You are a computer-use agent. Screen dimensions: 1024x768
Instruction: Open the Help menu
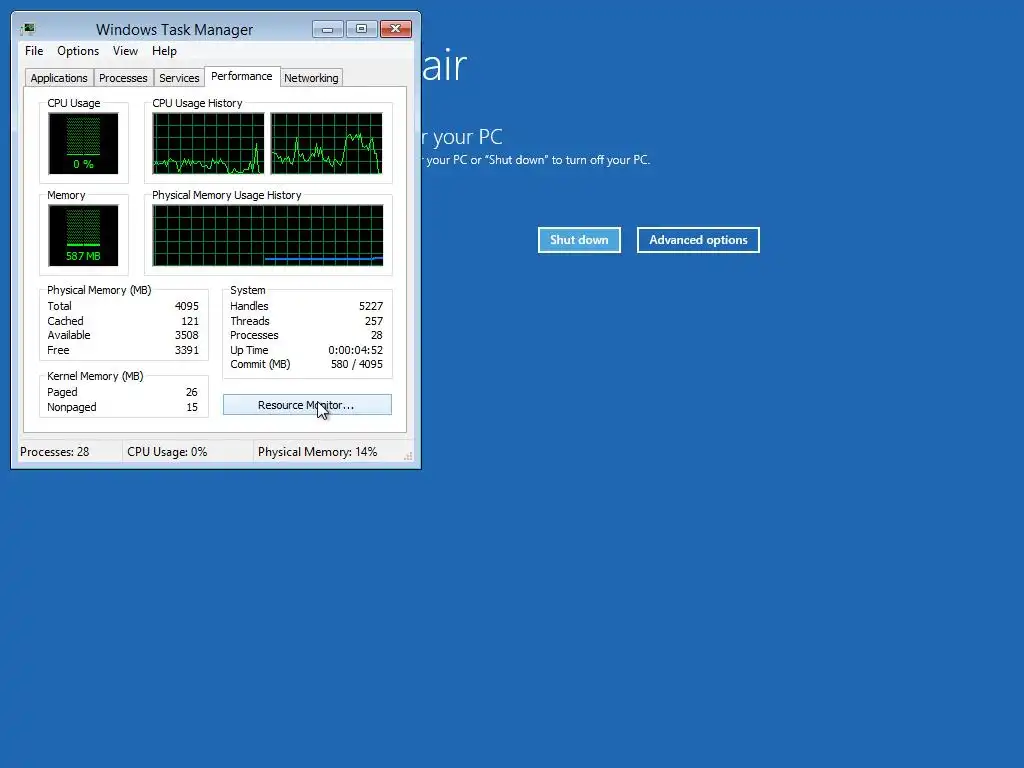point(164,51)
